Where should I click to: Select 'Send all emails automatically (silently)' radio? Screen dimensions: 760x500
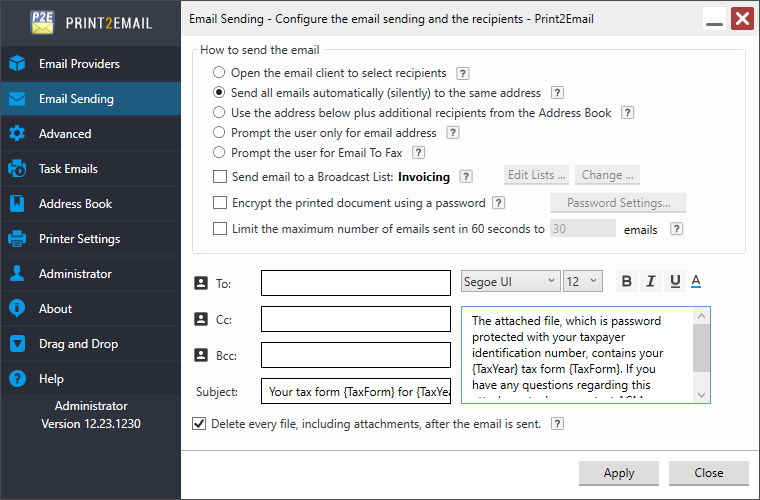[219, 92]
